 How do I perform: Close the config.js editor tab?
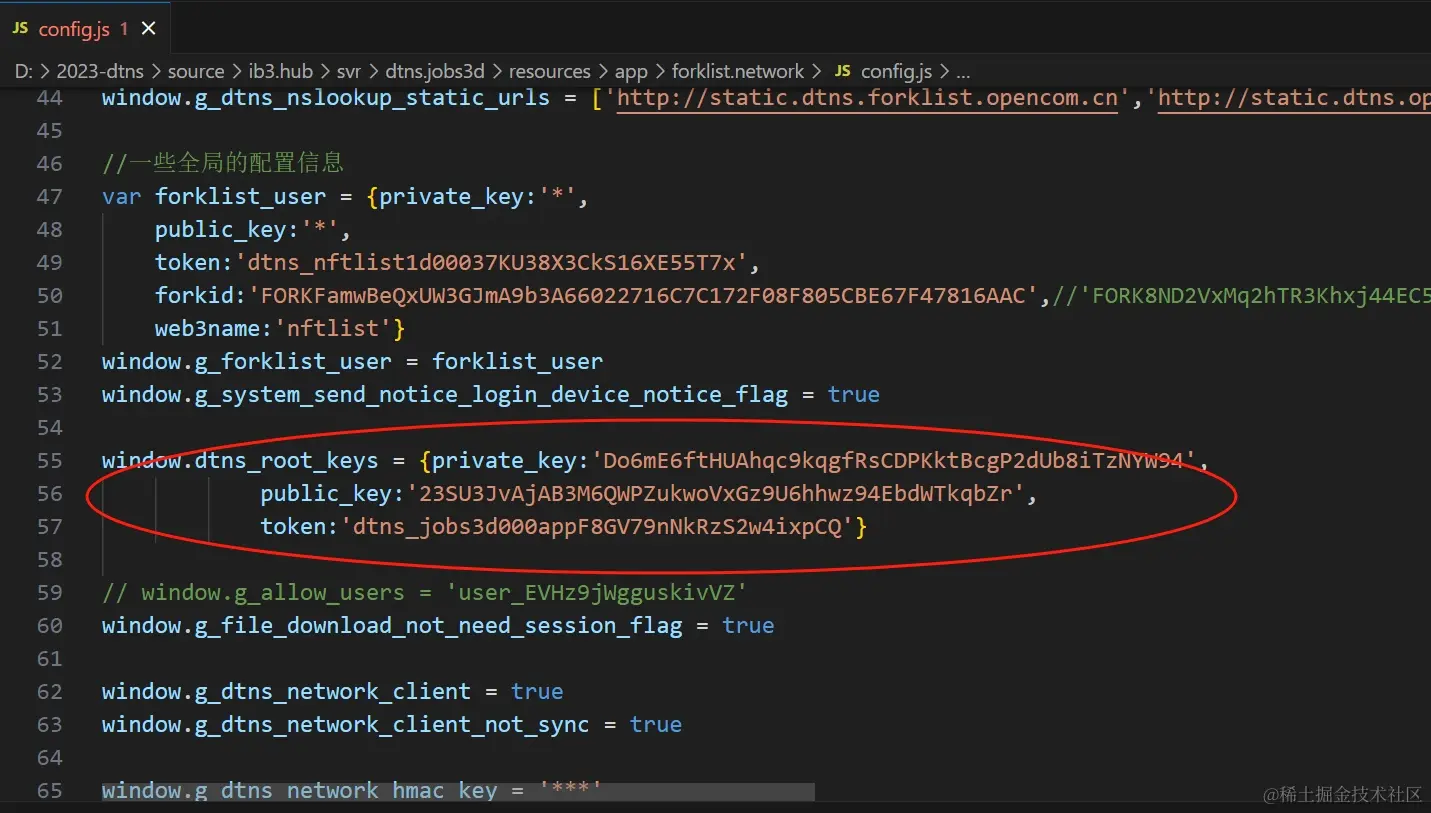149,29
